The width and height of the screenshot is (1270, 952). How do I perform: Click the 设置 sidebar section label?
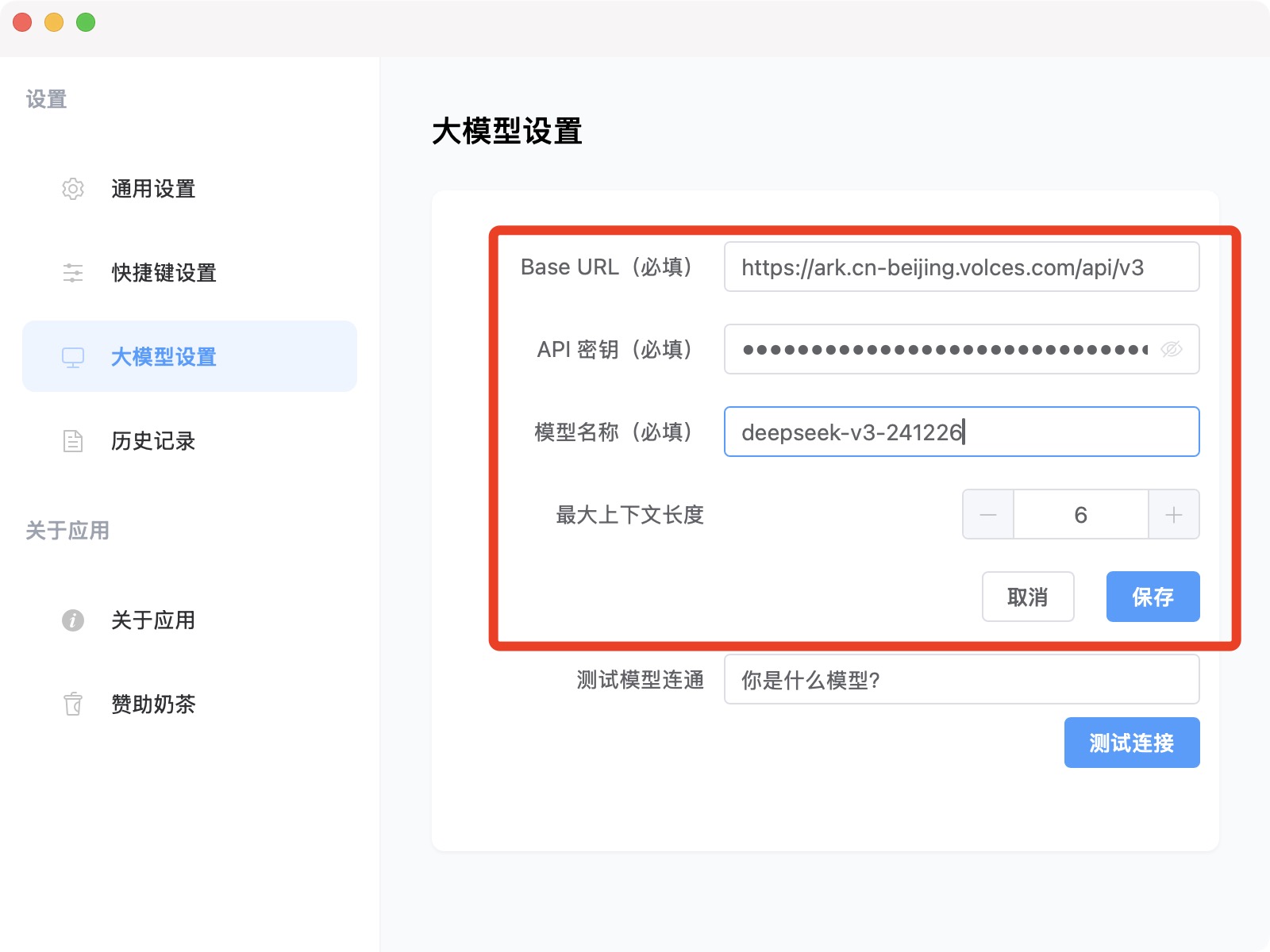pos(46,99)
